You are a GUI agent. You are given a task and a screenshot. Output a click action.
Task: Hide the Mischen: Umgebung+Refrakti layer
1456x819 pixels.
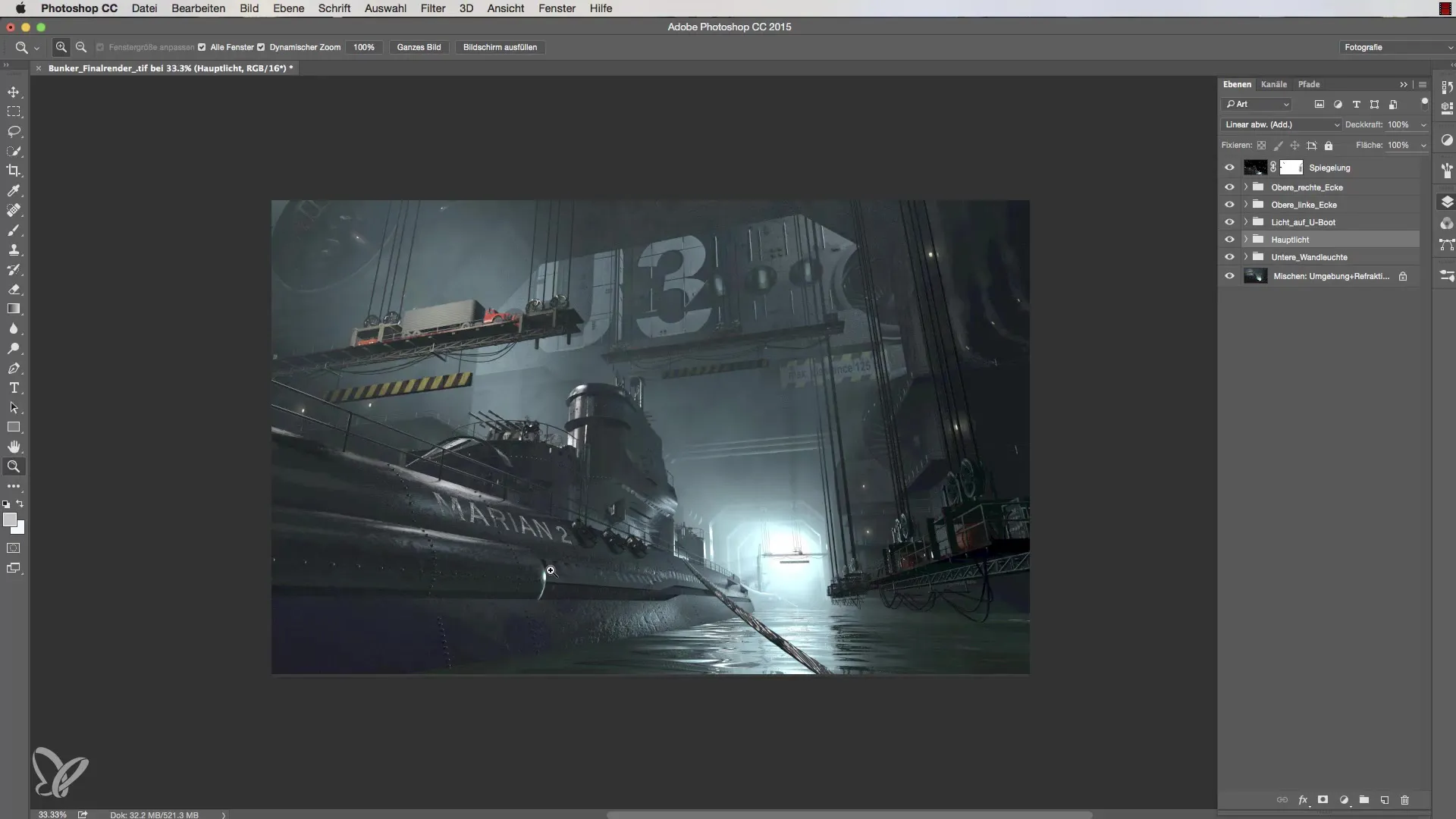click(x=1229, y=276)
